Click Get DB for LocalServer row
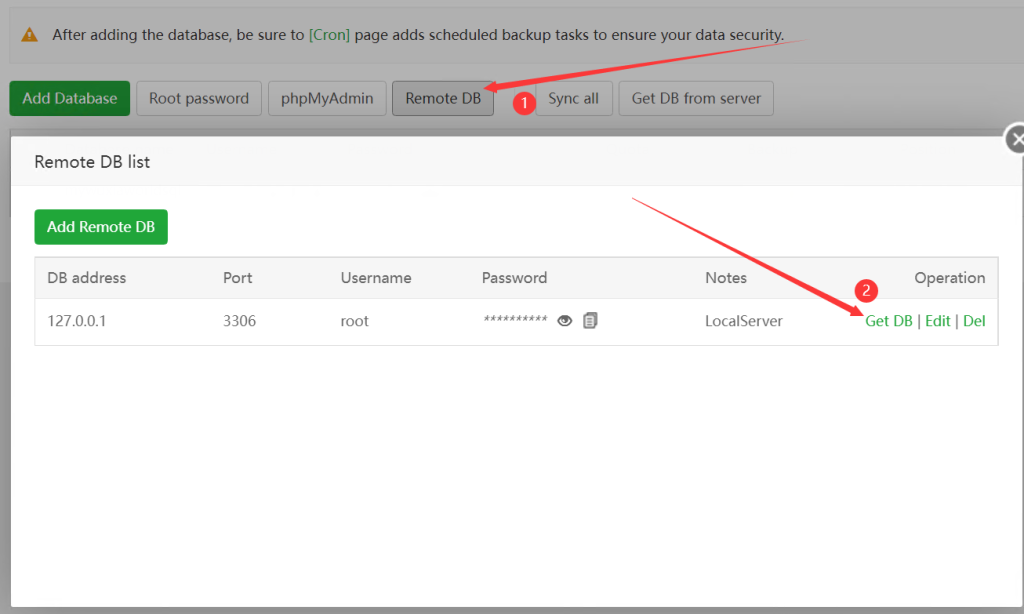The image size is (1024, 614). (x=888, y=321)
